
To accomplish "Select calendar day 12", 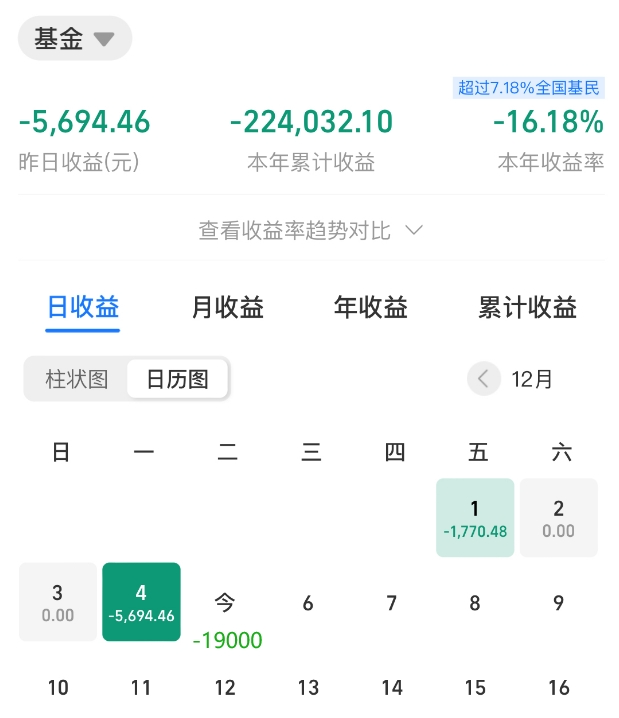I will pyautogui.click(x=225, y=688).
